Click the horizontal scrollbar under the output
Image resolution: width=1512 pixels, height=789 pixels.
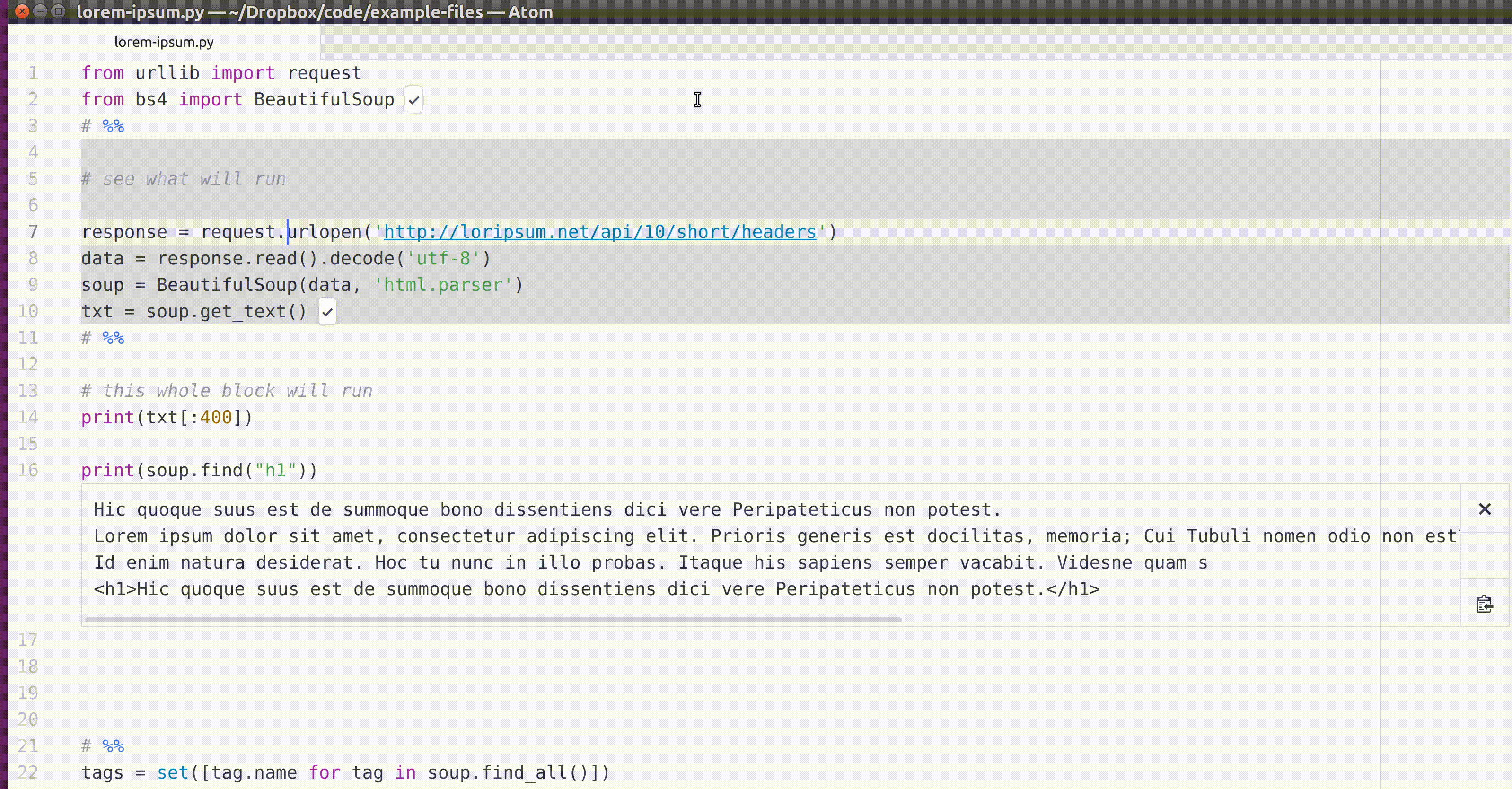click(x=493, y=619)
